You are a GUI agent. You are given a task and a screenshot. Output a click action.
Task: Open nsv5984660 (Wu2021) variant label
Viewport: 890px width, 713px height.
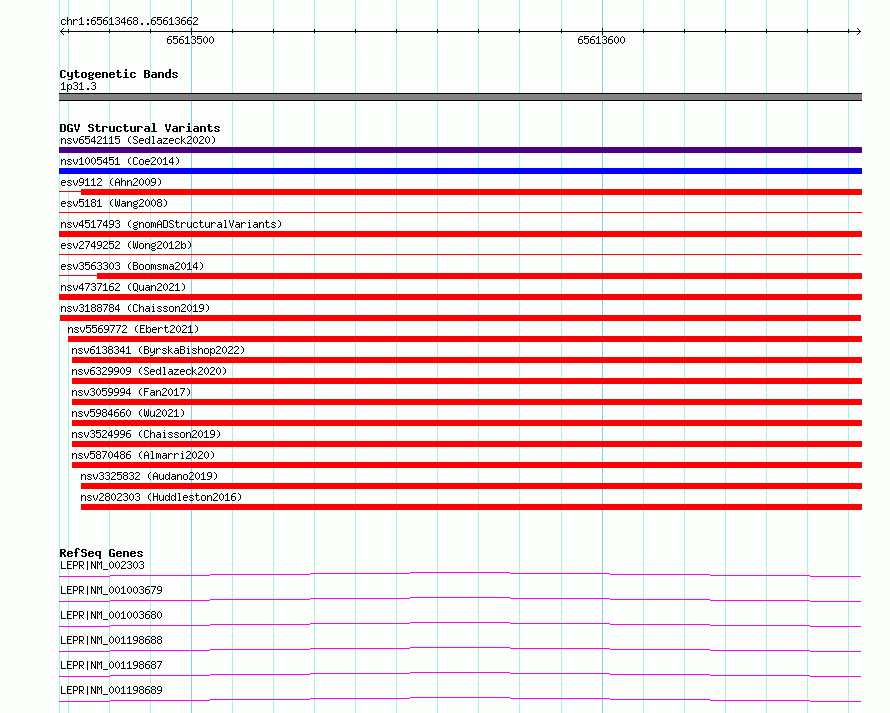click(x=128, y=413)
